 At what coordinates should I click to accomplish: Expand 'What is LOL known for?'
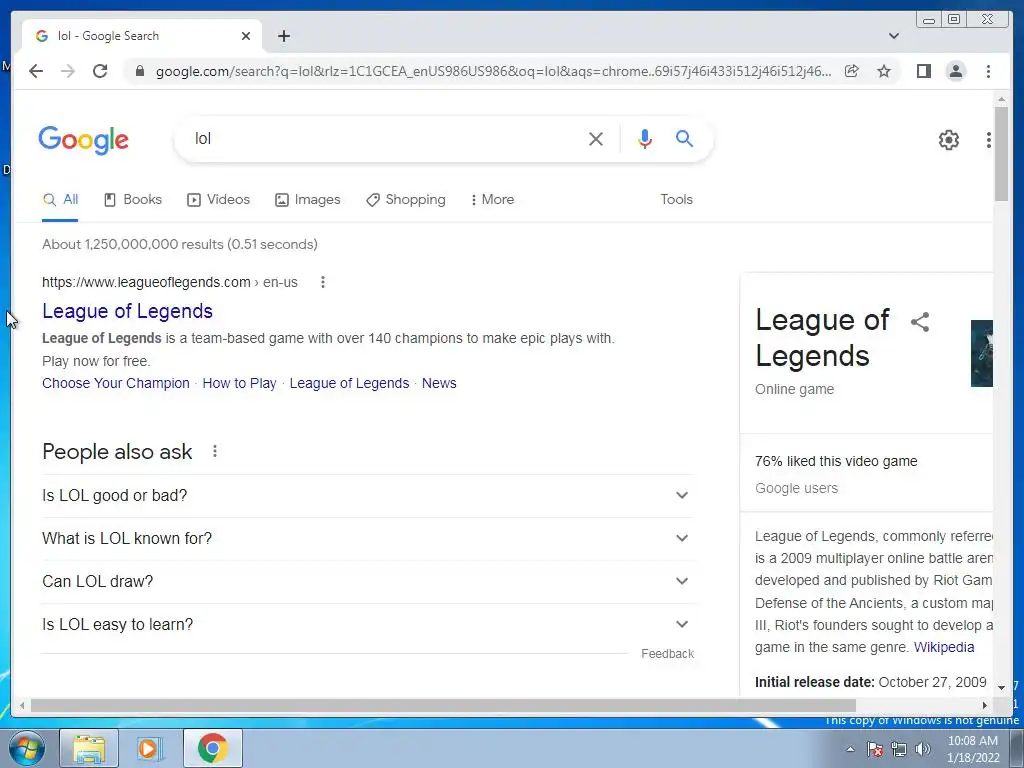pos(368,539)
